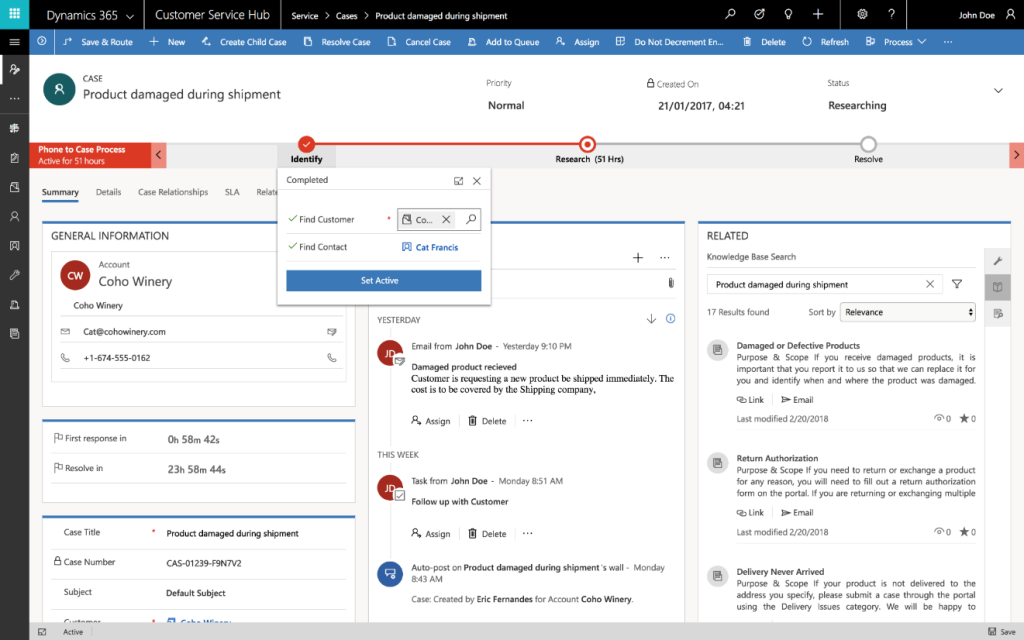Expand the Process dropdown menu
This screenshot has height=640, width=1024.
click(896, 42)
